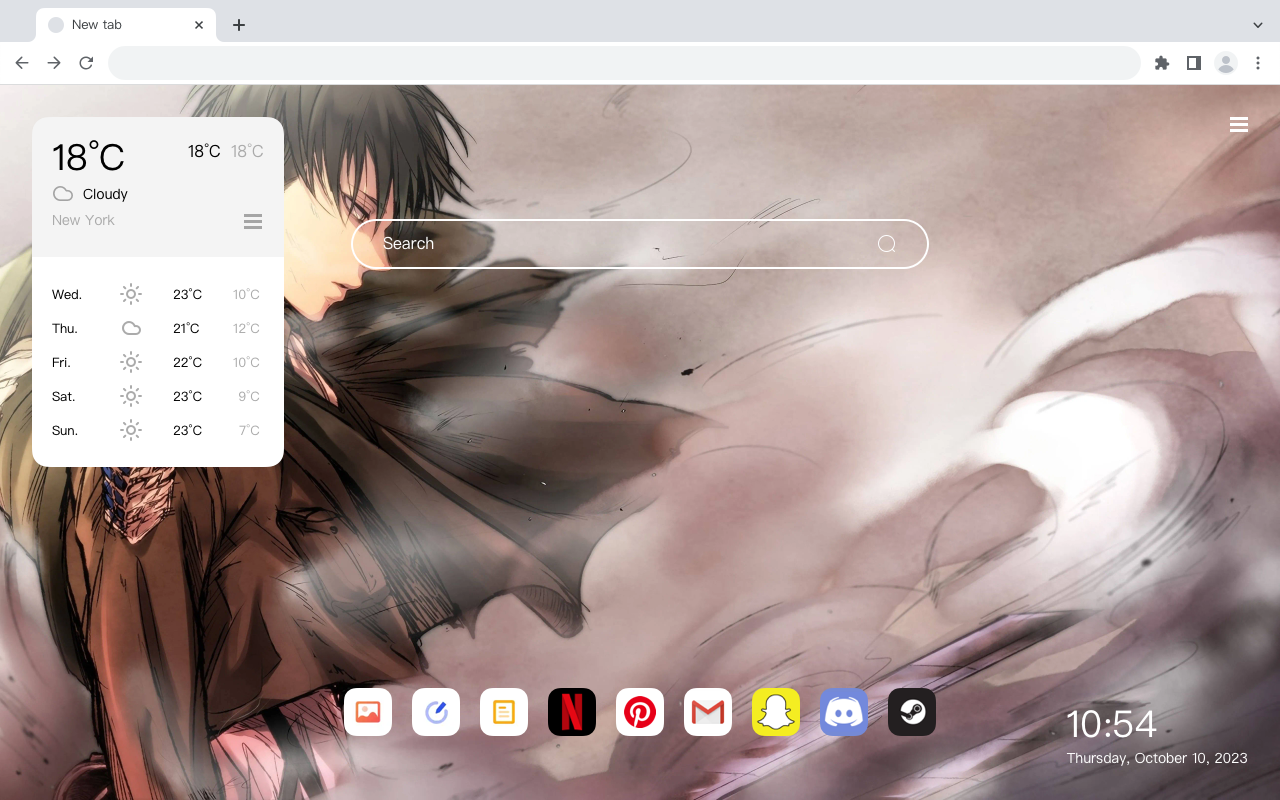Screen dimensions: 1280x800
Task: Open the Netflix shortcut
Action: [x=572, y=712]
